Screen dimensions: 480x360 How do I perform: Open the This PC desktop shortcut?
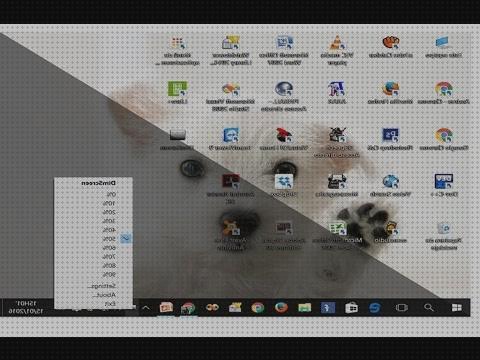pyautogui.click(x=443, y=47)
